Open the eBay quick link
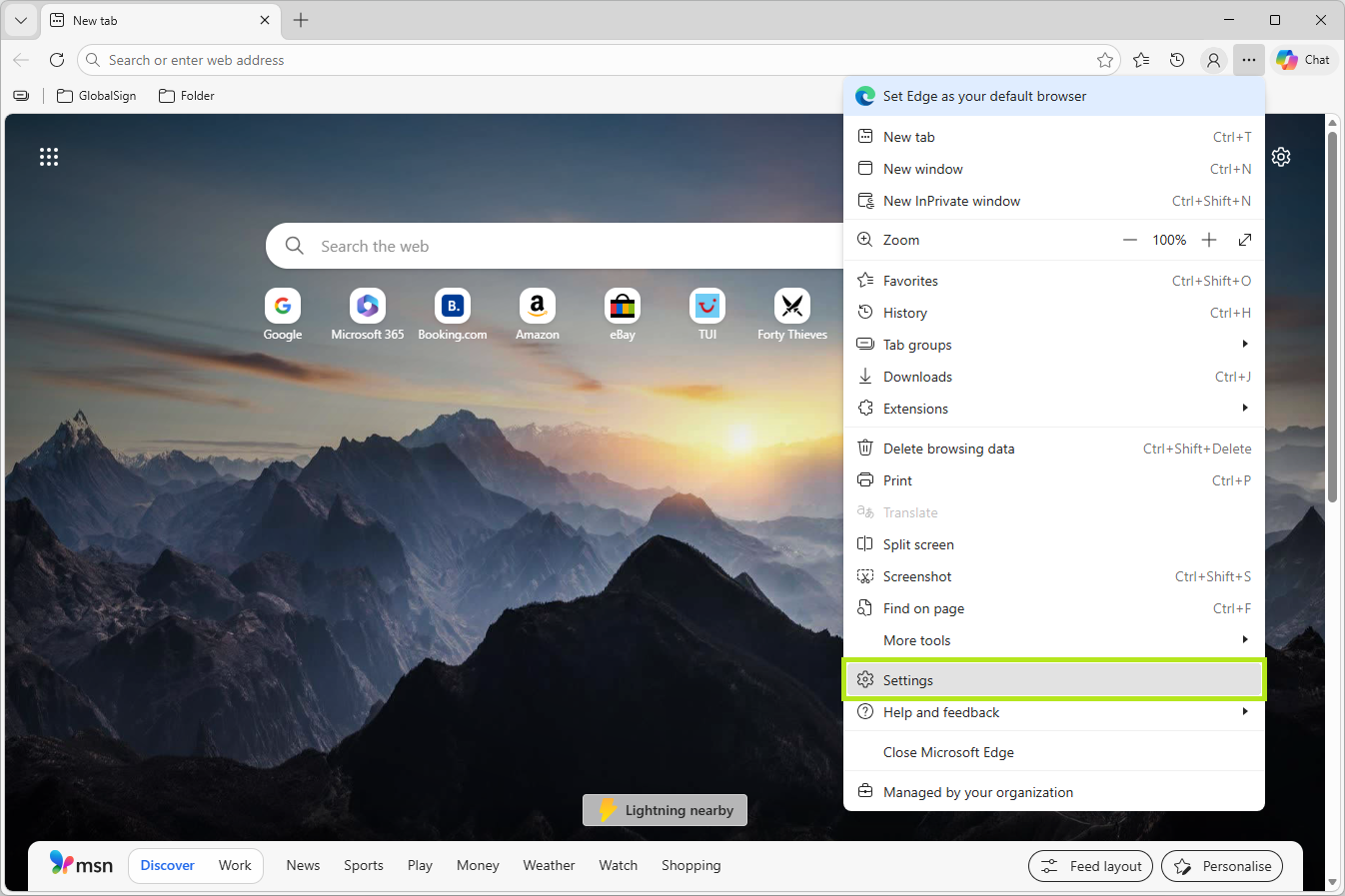The height and width of the screenshot is (896, 1345). (x=623, y=316)
